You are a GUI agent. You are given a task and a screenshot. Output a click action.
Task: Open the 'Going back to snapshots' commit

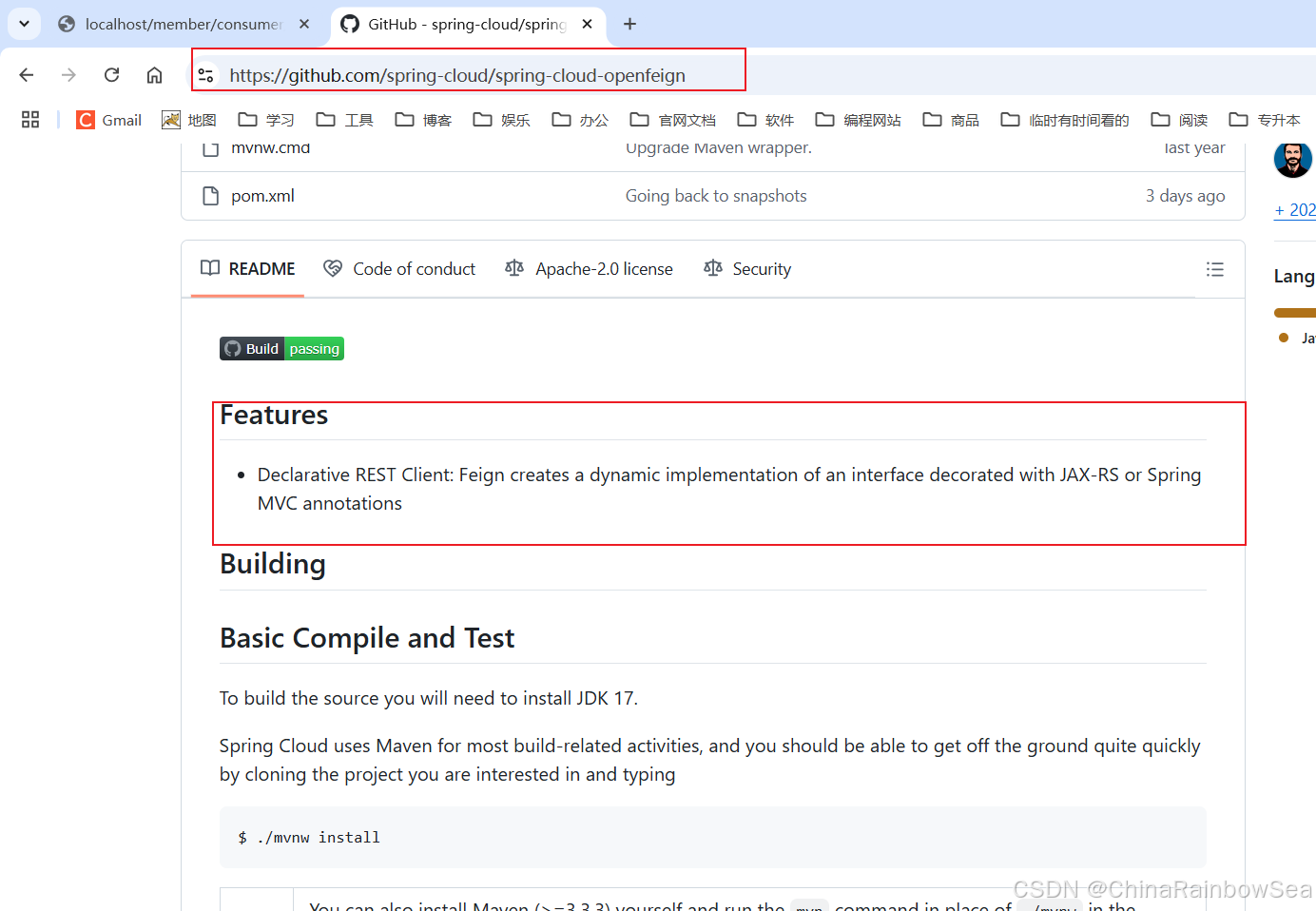coord(716,196)
